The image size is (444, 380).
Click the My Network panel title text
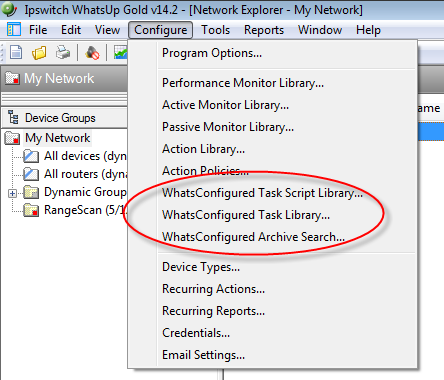59,79
